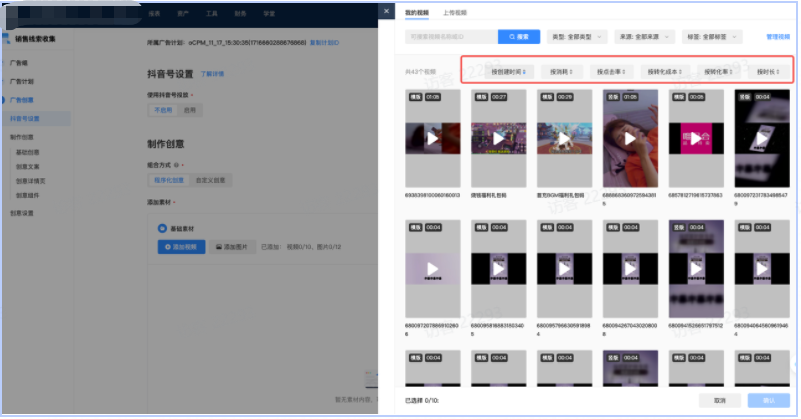This screenshot has height=419, width=801.
Task: Open the 类型: 全部类型 dropdown
Action: point(578,37)
